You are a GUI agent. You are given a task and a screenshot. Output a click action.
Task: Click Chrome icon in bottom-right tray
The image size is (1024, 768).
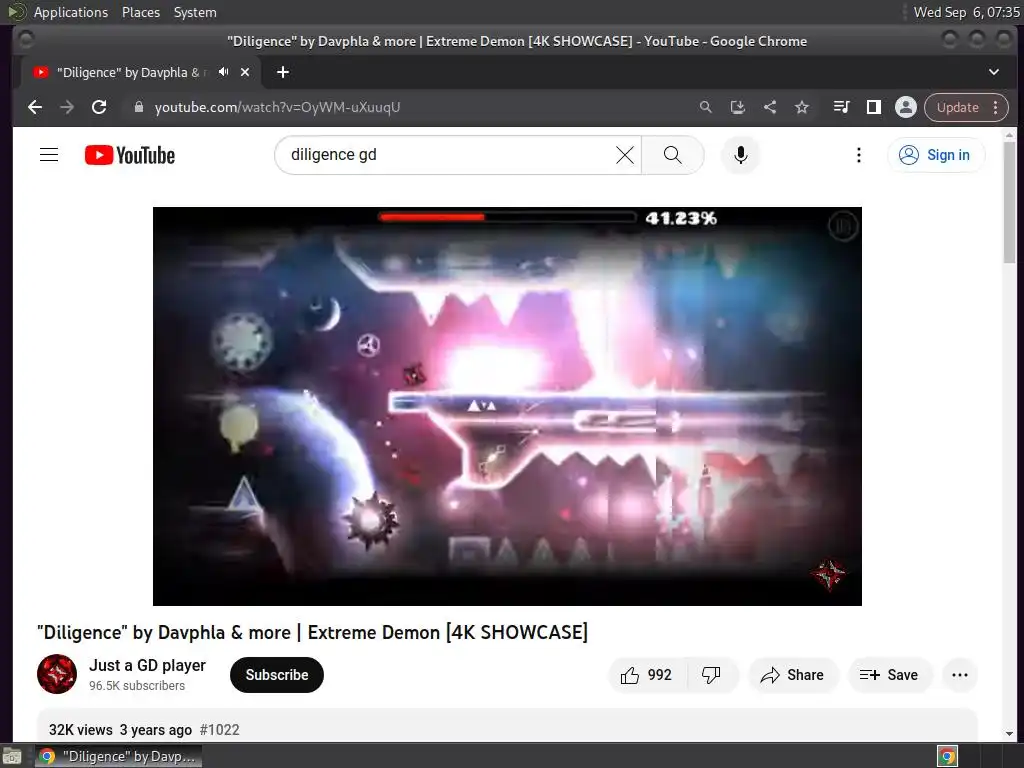[948, 756]
